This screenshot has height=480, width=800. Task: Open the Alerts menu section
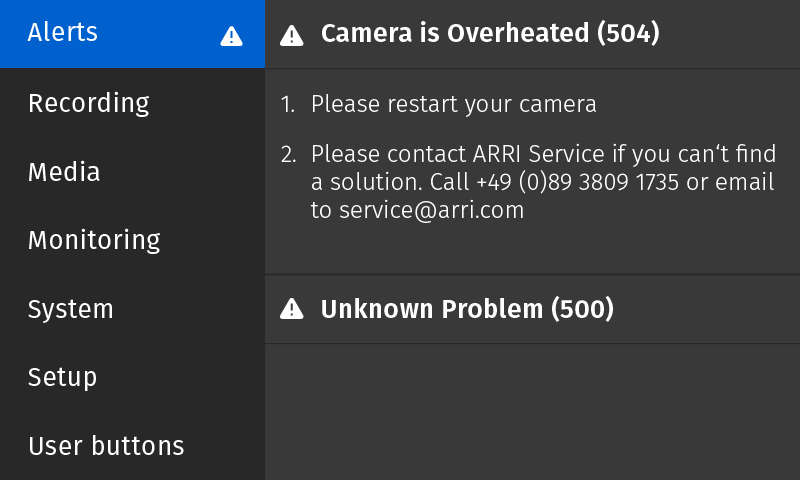(63, 32)
